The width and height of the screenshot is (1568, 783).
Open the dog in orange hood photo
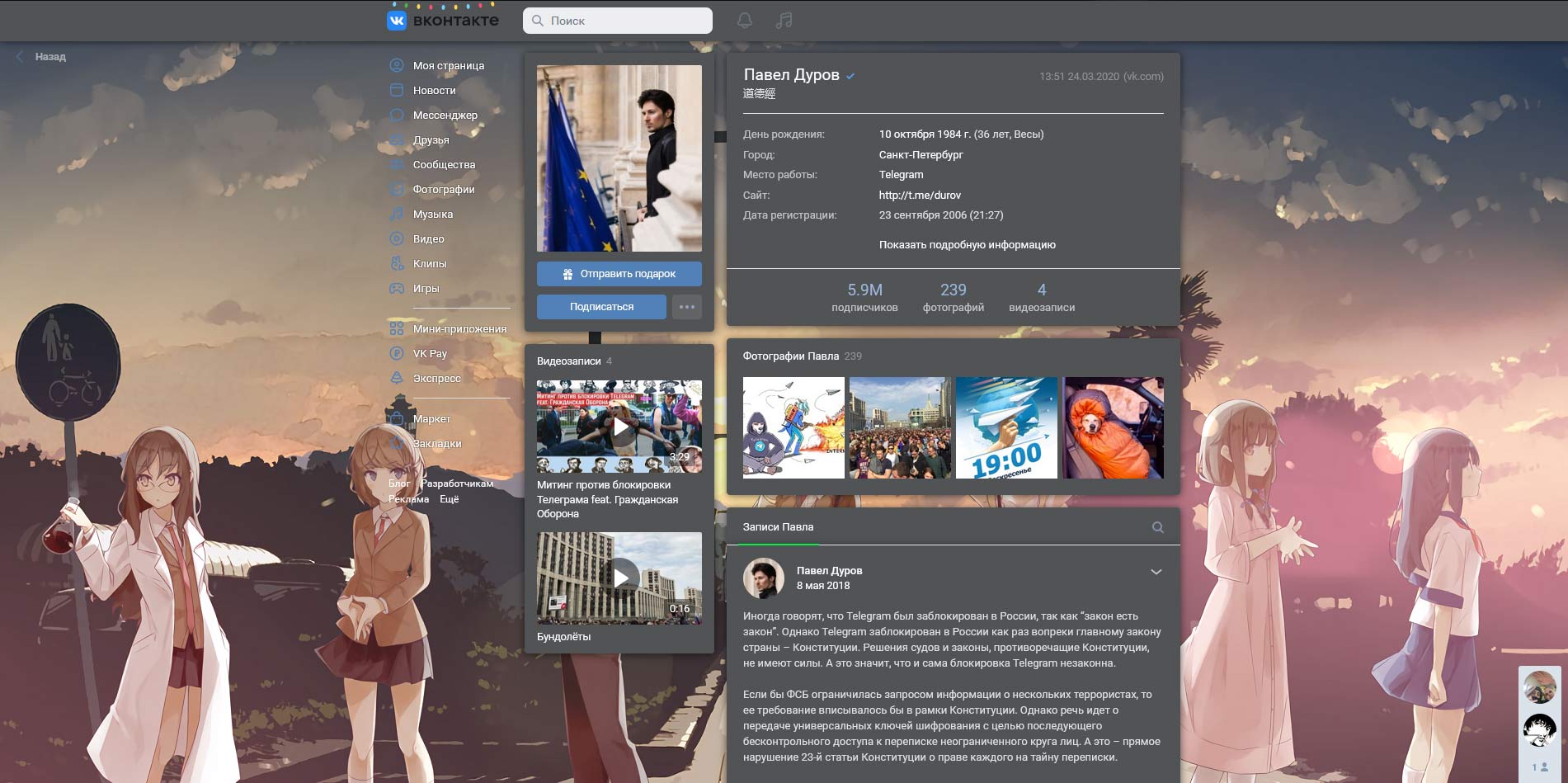(1114, 428)
